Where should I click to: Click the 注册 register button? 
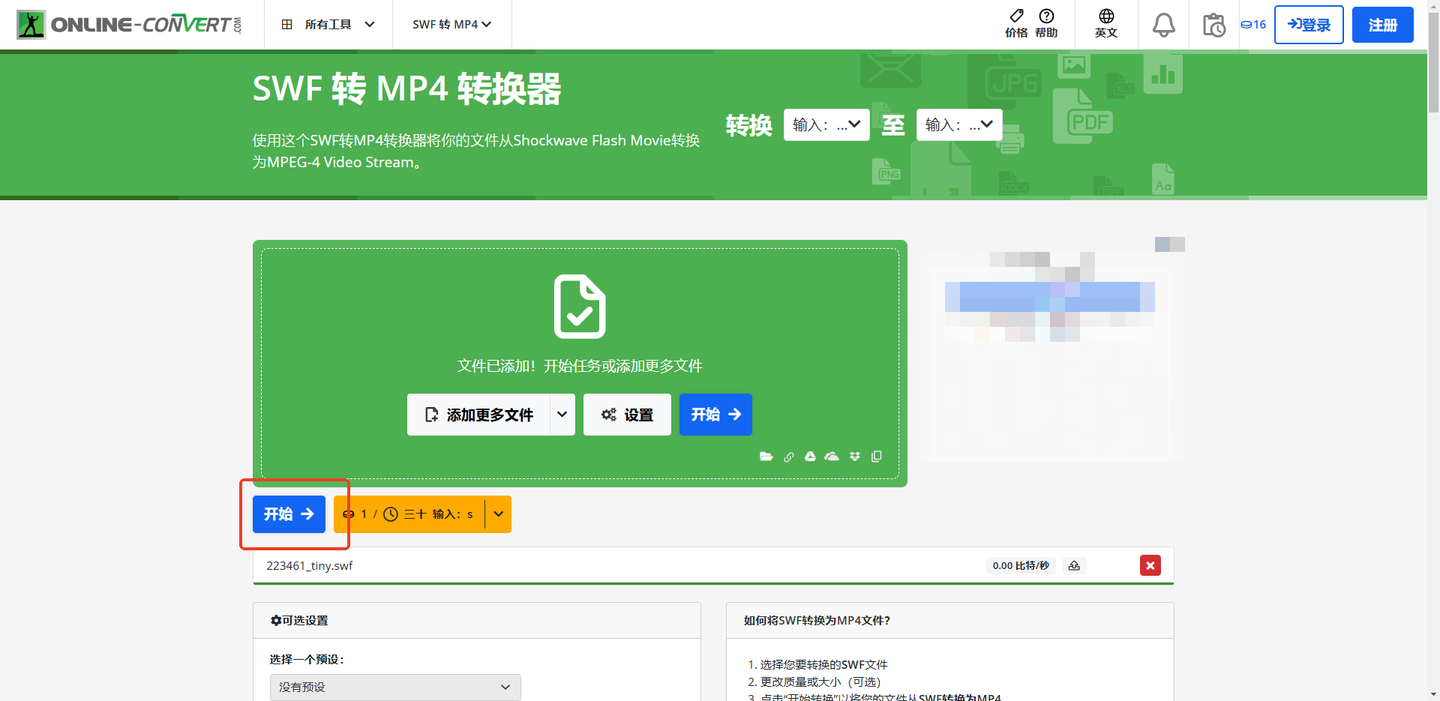coord(1383,25)
